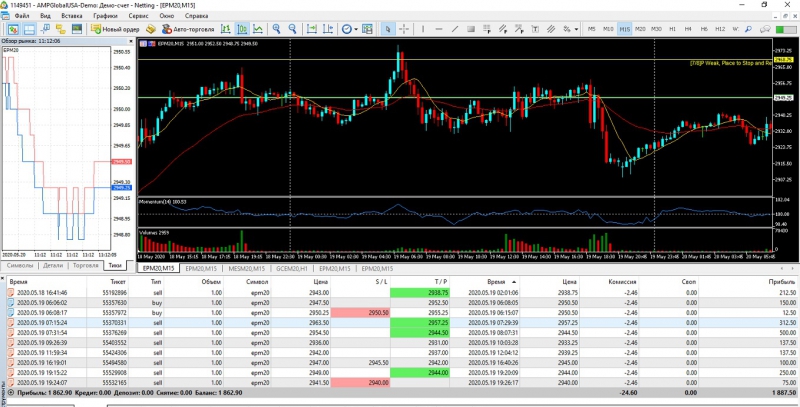
Task: Switch chart to bar chart icon
Action: click(x=226, y=29)
